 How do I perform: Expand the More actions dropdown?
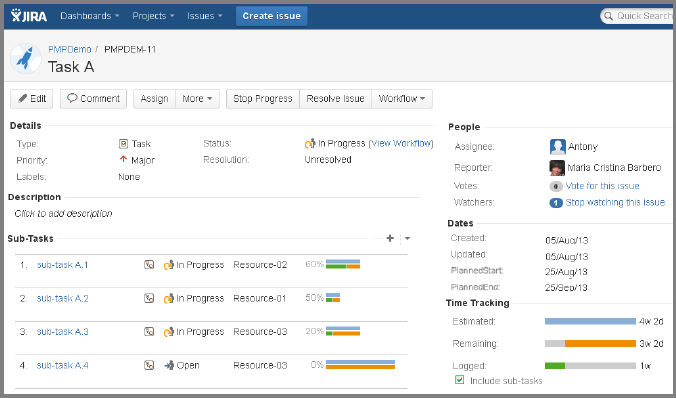pyautogui.click(x=197, y=99)
